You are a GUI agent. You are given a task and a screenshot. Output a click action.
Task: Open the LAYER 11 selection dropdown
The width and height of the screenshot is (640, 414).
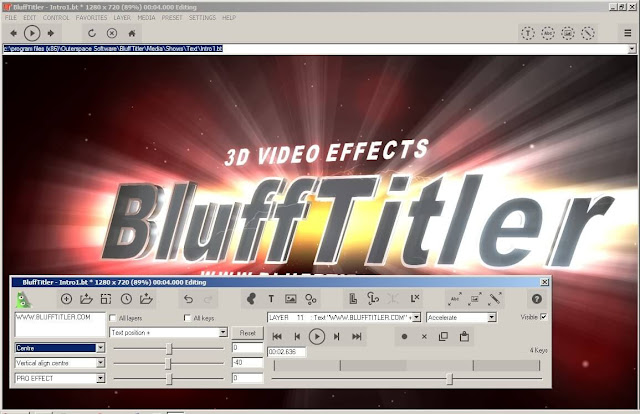click(x=344, y=317)
